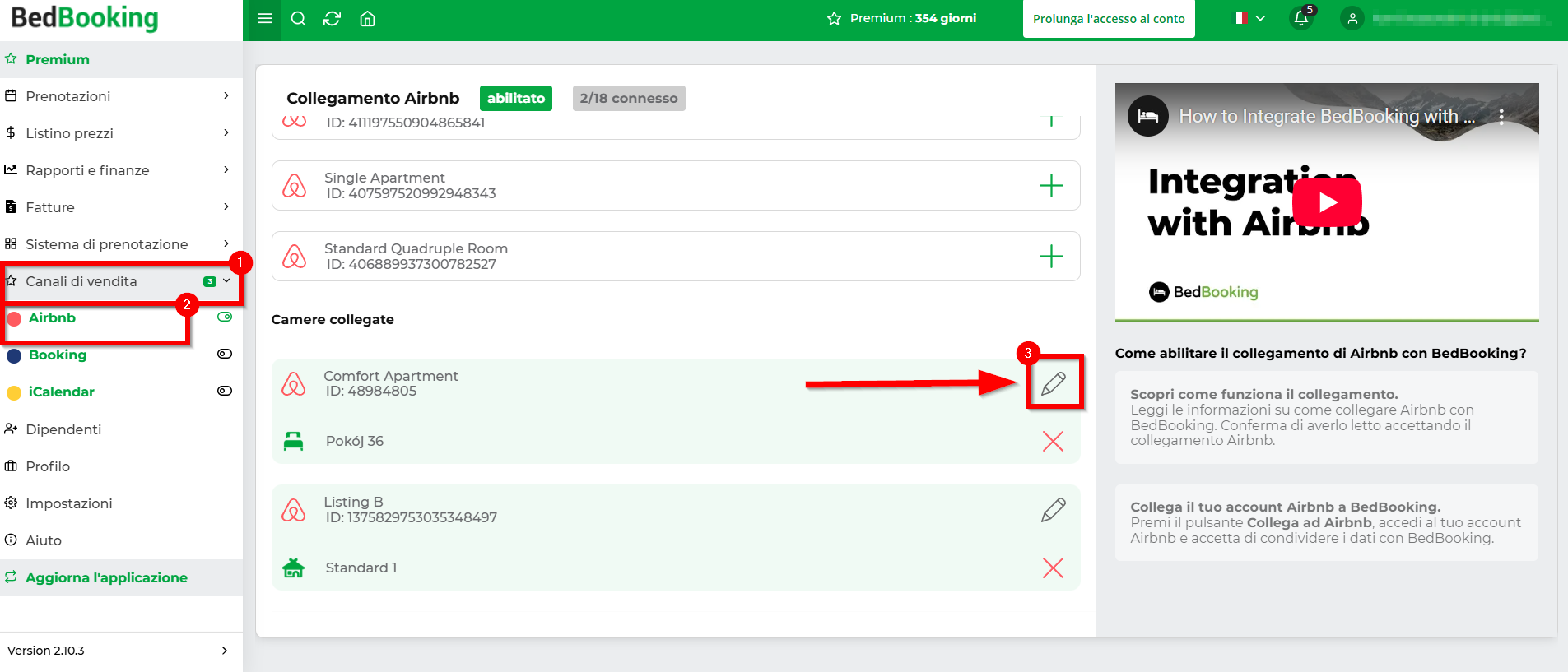Image resolution: width=1568 pixels, height=672 pixels.
Task: Click the Airbnb integration video thumbnail
Action: click(1327, 202)
